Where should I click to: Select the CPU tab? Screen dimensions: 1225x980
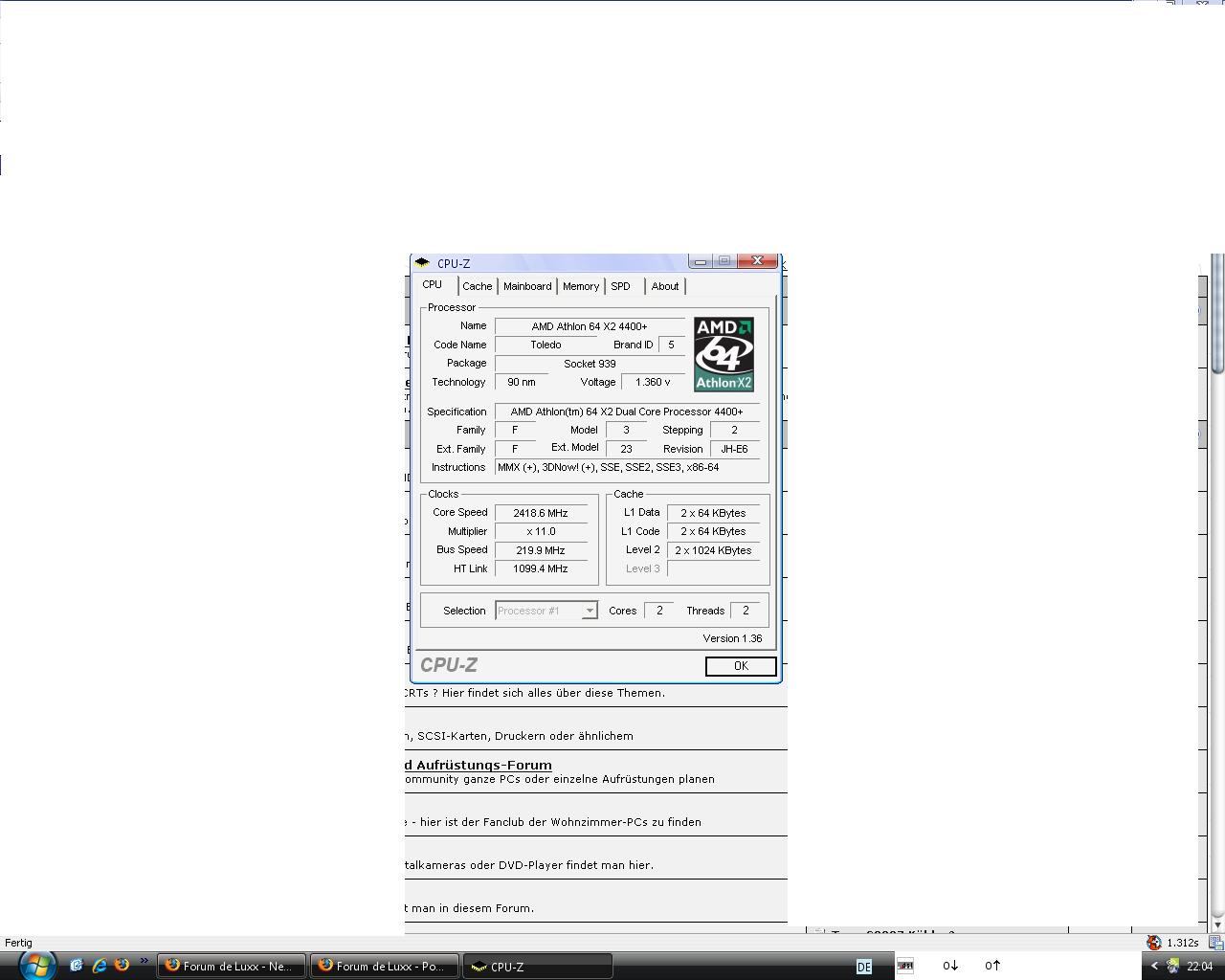click(433, 284)
